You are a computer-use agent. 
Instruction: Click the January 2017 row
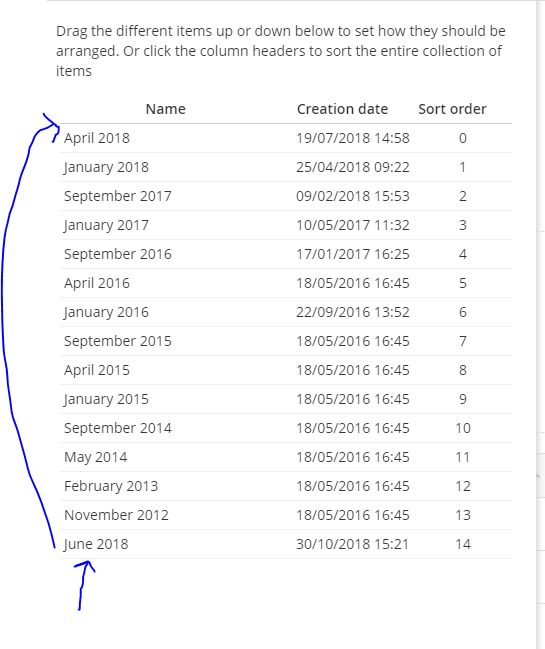pyautogui.click(x=286, y=225)
